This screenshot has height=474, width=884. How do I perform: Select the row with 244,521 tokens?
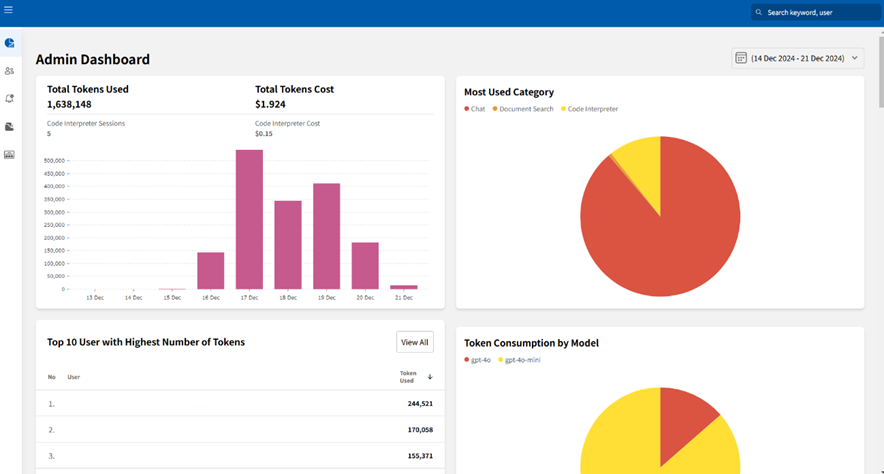240,404
